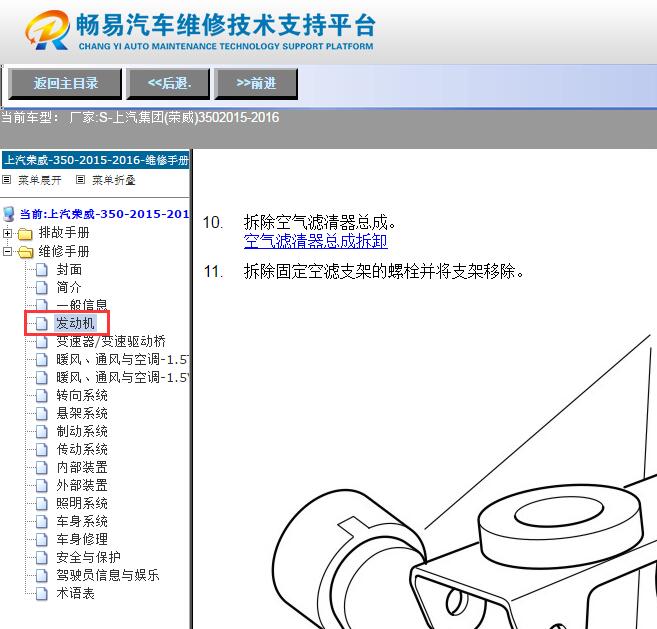Click the page icon beside 传动系统

[41, 450]
